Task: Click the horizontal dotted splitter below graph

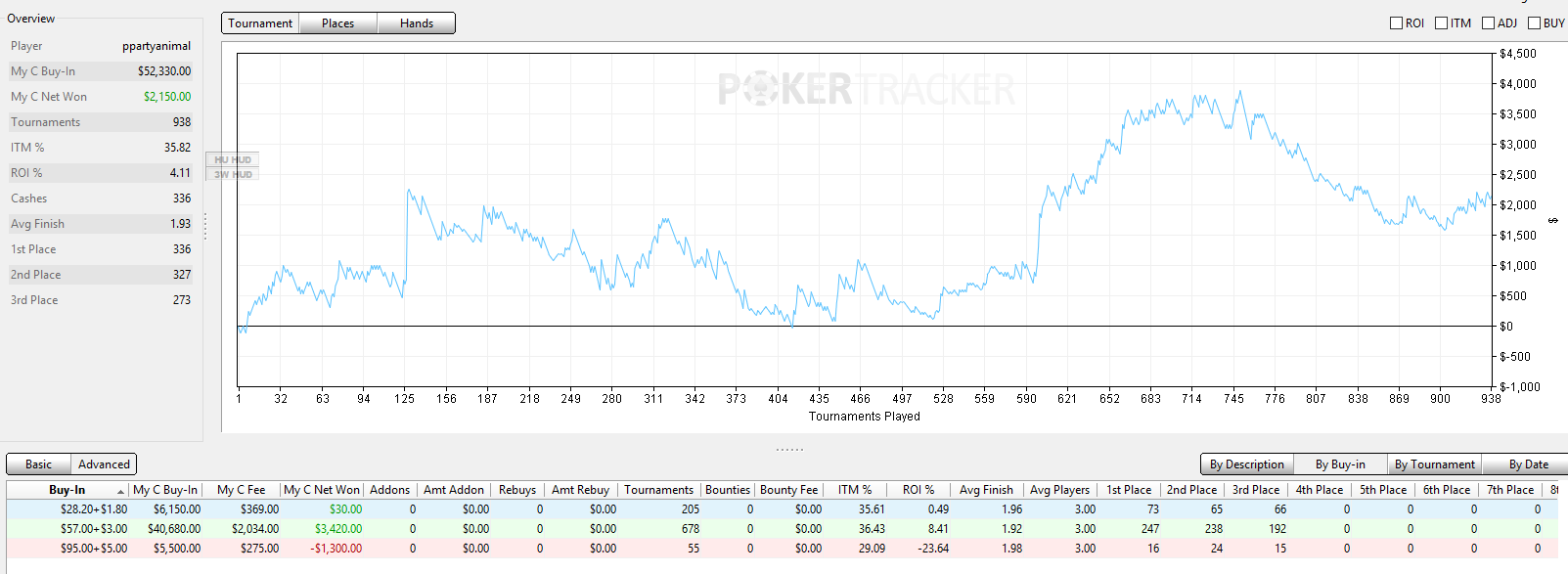Action: tap(789, 449)
